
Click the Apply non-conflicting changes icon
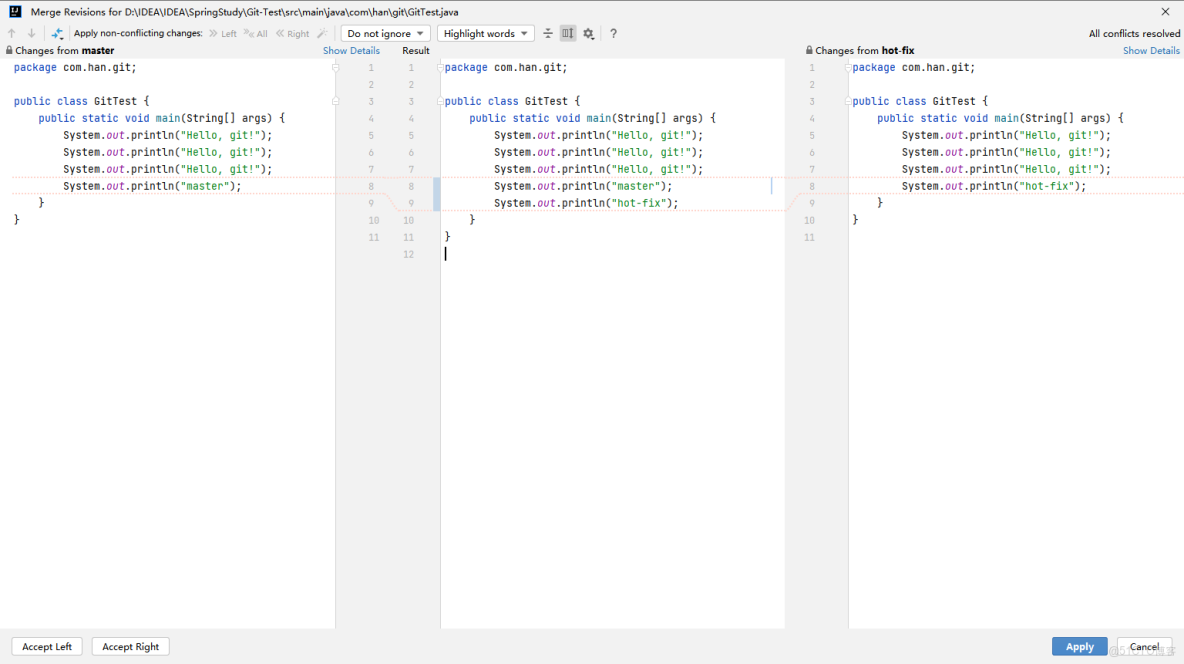click(x=57, y=33)
